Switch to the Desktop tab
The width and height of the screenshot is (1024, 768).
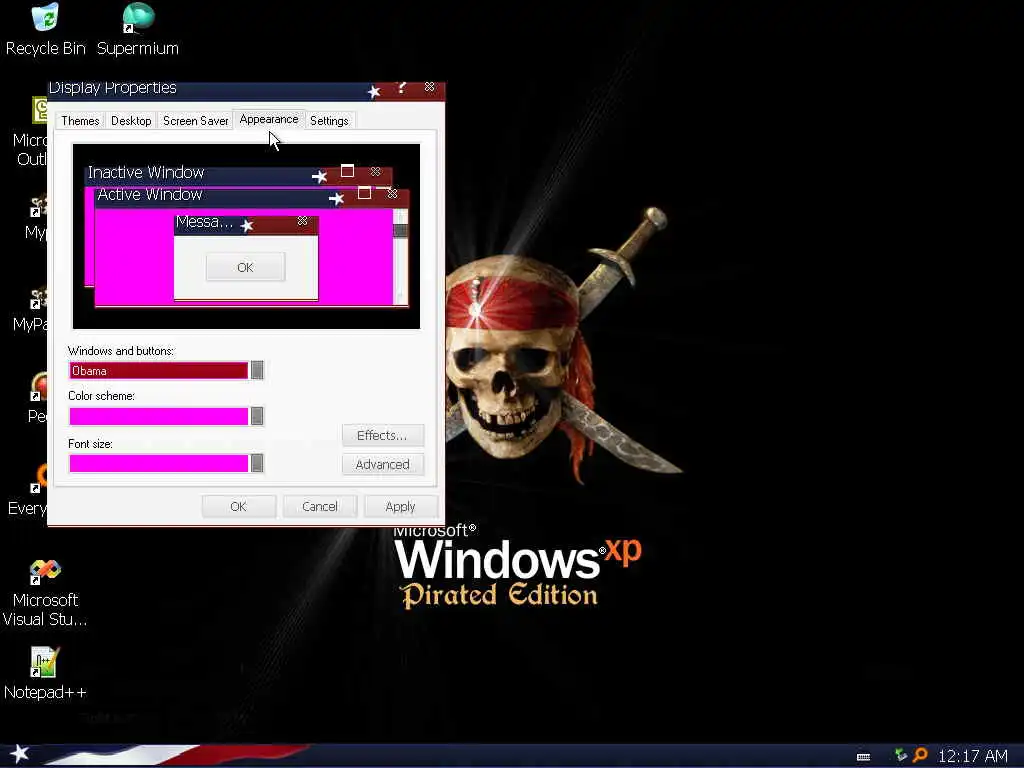[131, 121]
